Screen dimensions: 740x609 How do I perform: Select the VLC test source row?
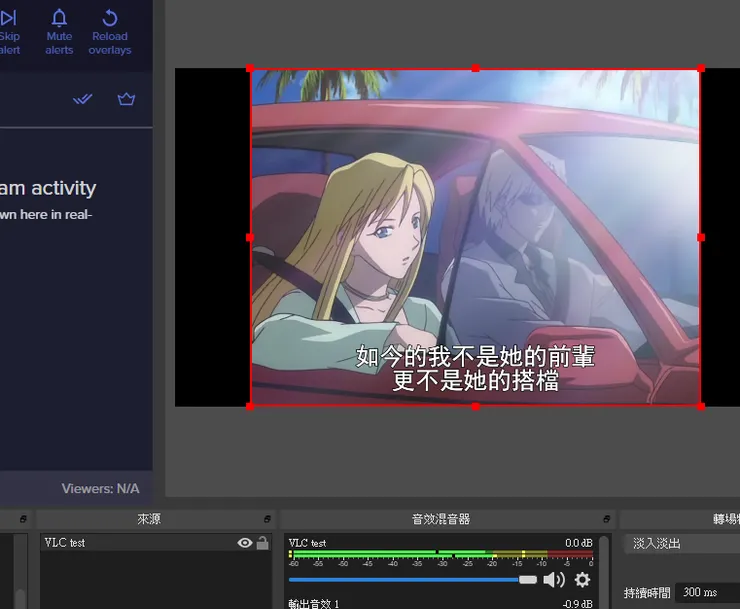tap(156, 543)
